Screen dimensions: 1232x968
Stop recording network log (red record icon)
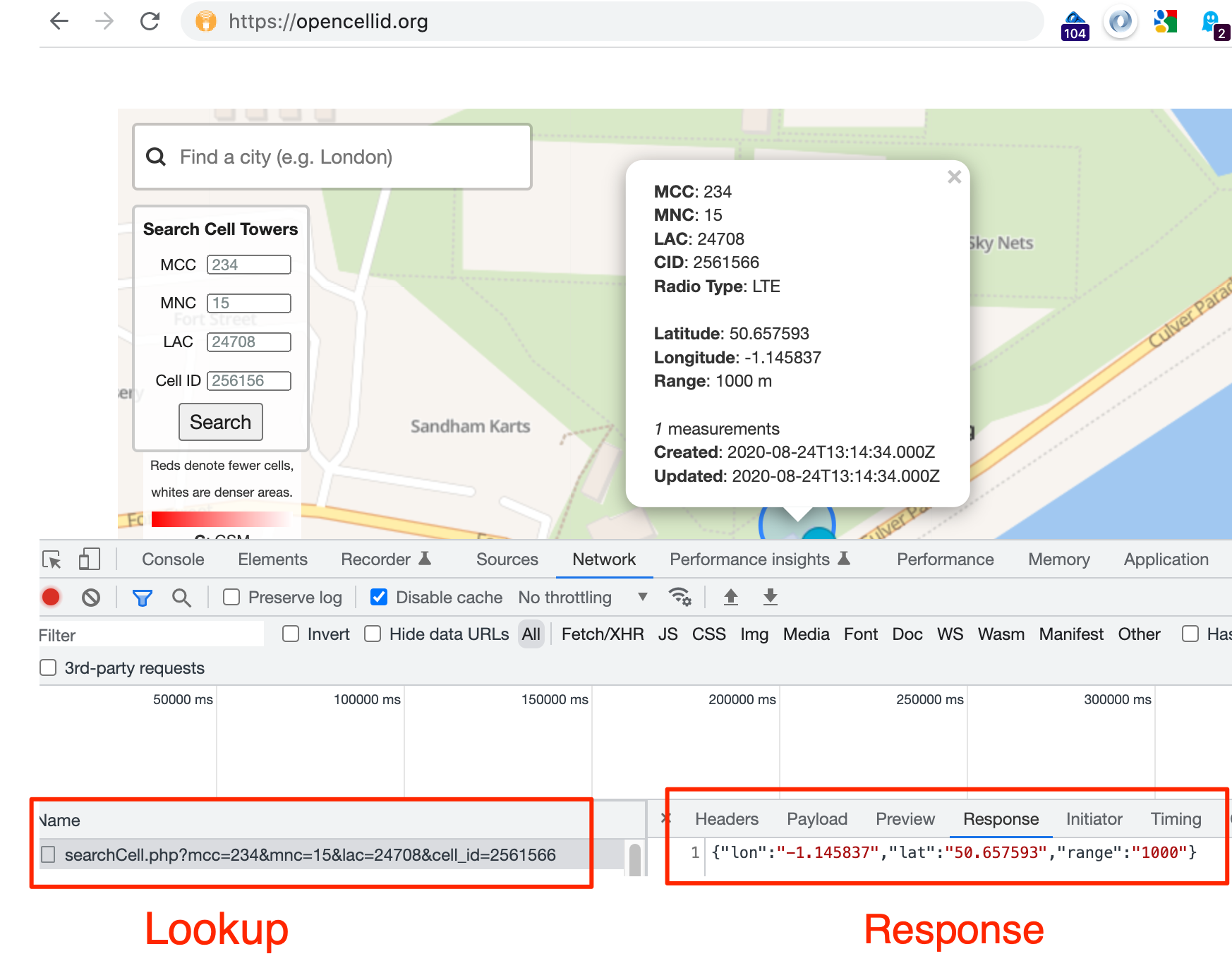pyautogui.click(x=50, y=597)
